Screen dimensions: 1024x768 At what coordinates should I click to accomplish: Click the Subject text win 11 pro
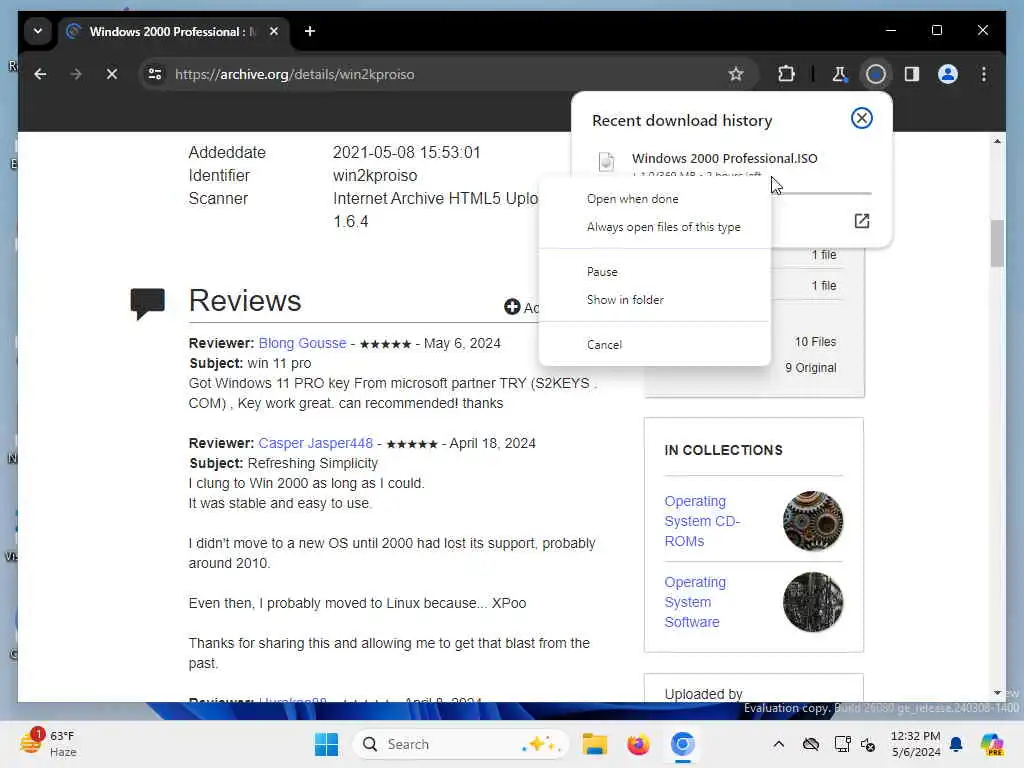tap(279, 363)
